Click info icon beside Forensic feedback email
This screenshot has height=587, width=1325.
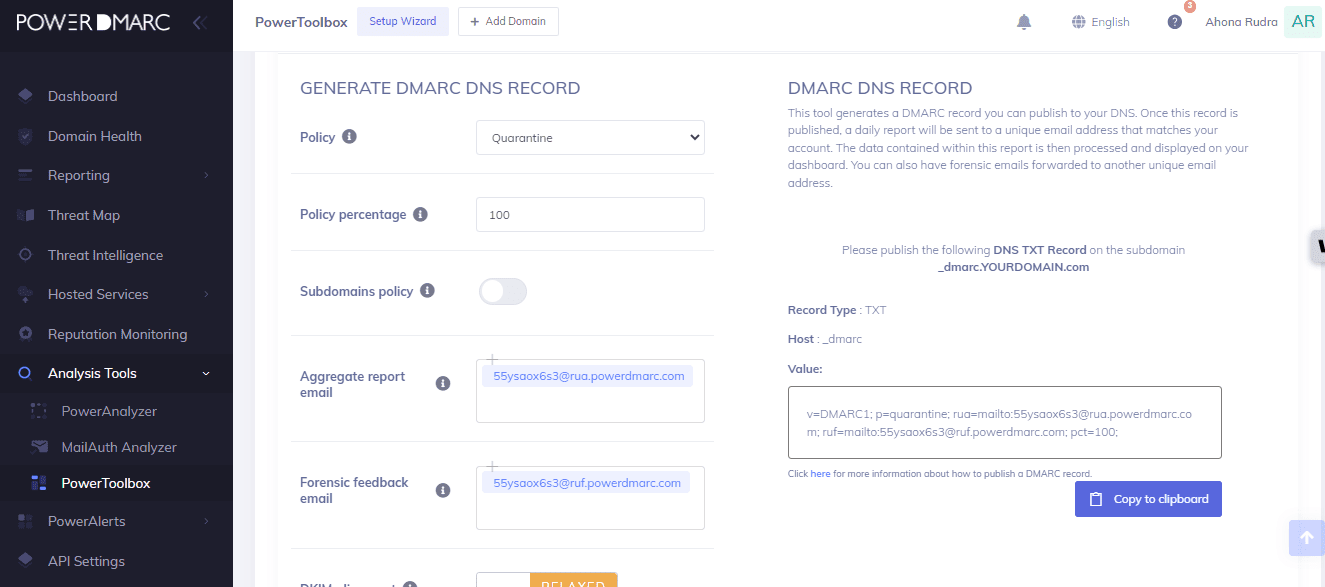tap(443, 490)
